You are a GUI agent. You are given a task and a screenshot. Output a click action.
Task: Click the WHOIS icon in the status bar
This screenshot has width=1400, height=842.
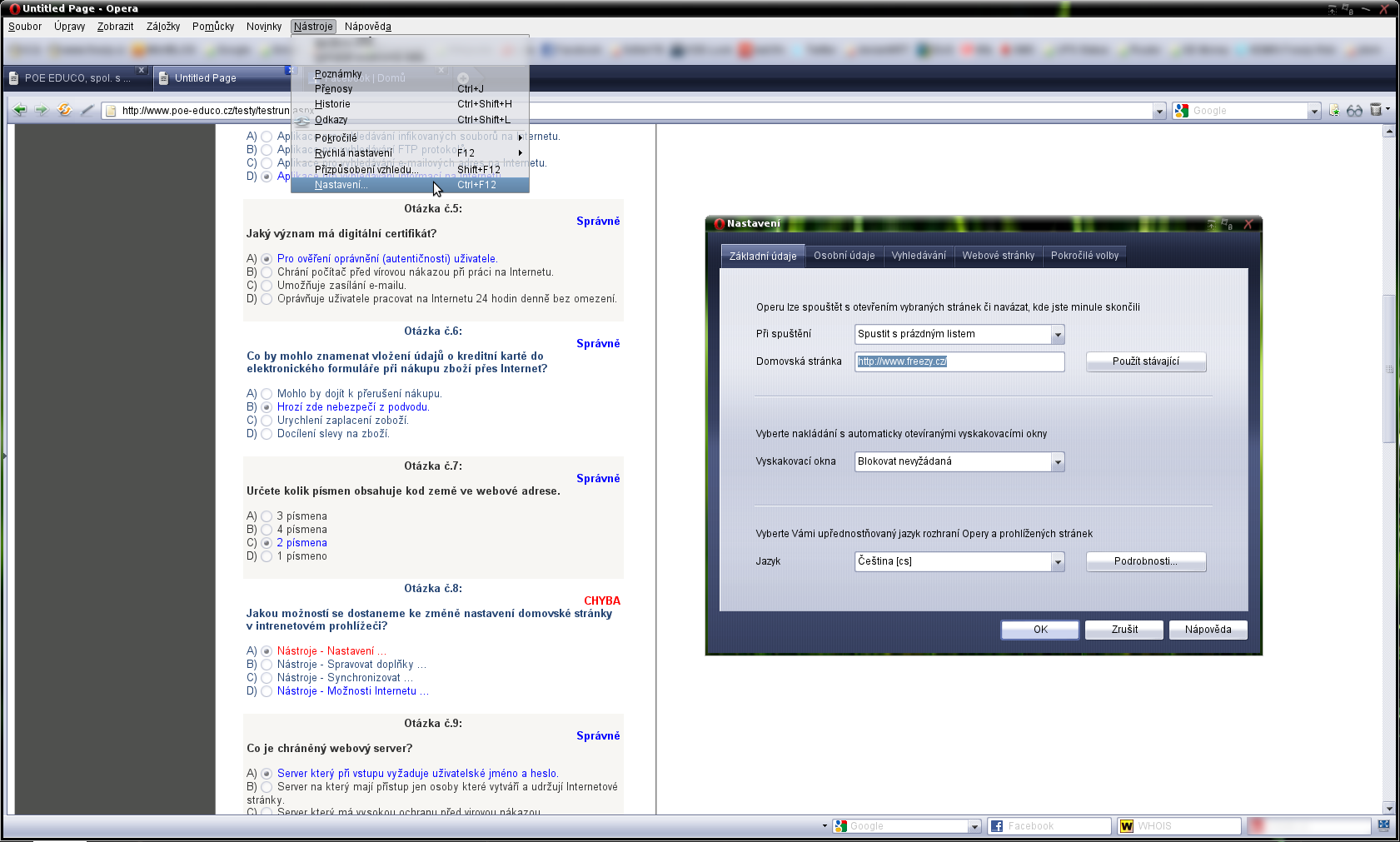coord(1127,826)
